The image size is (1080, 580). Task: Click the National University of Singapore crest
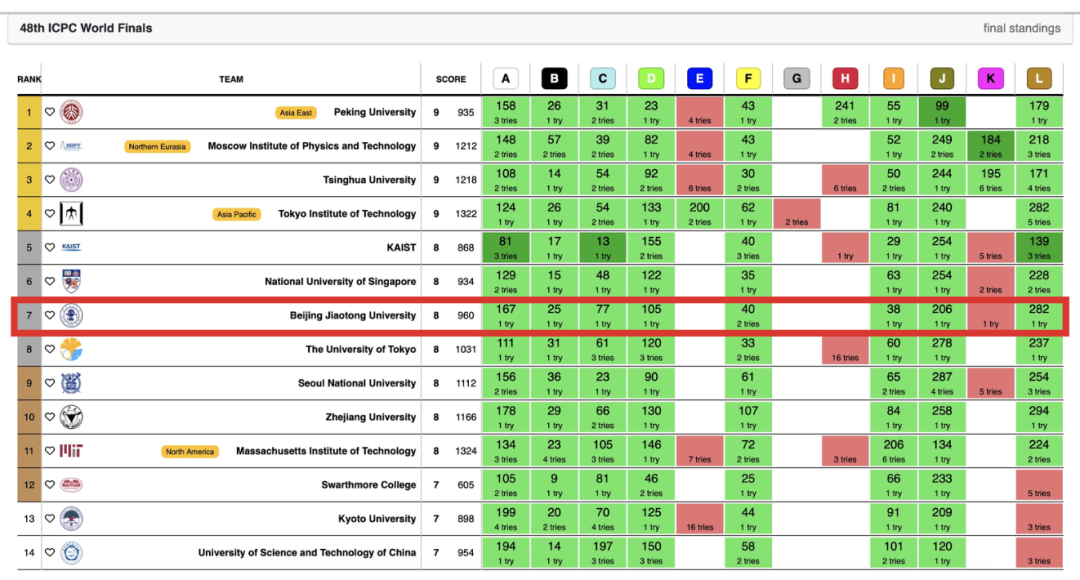[71, 281]
